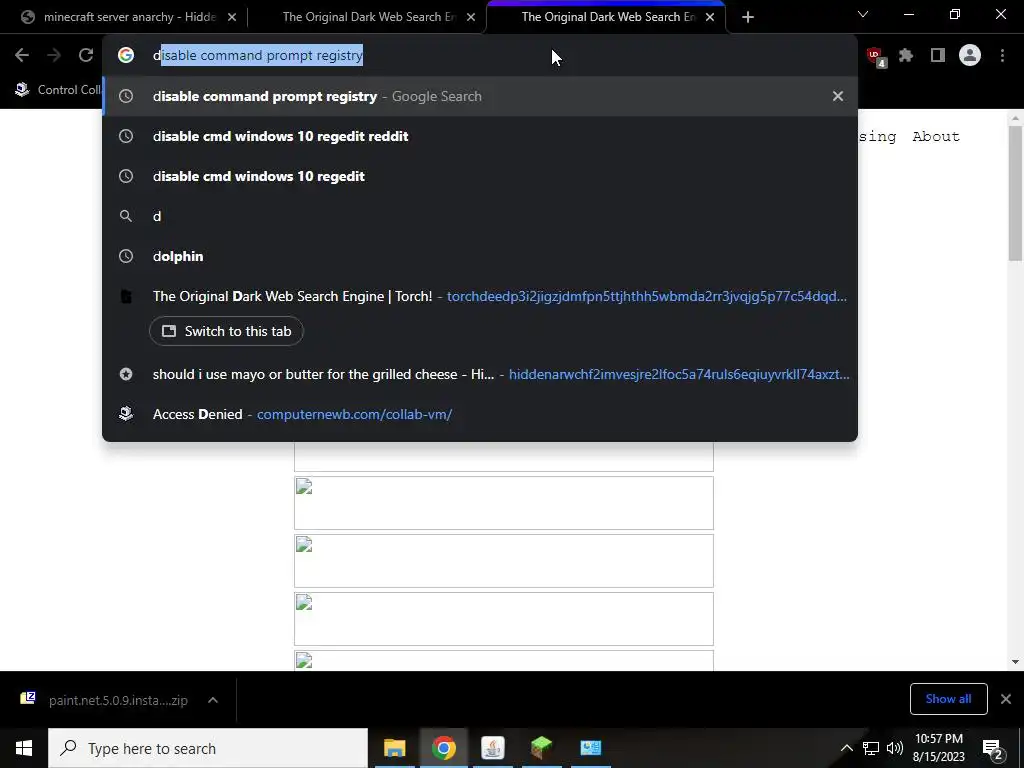Open Chrome's three-dot menu
This screenshot has height=768, width=1024.
[x=1002, y=56]
